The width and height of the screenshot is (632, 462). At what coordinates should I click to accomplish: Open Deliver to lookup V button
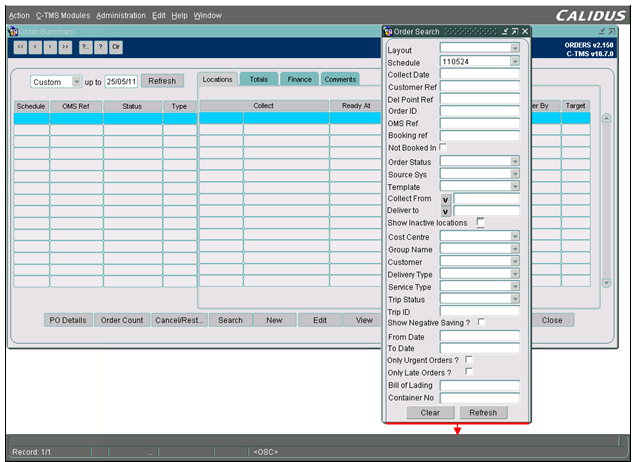coord(445,212)
